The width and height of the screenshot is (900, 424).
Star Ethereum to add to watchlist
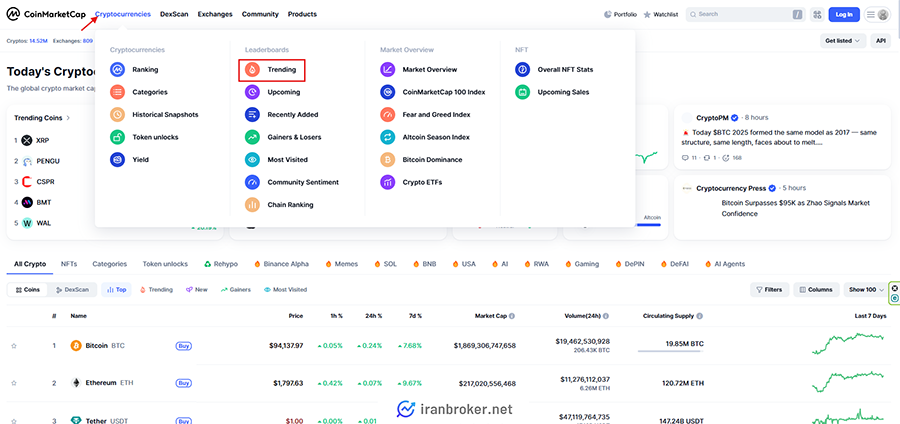click(x=14, y=383)
